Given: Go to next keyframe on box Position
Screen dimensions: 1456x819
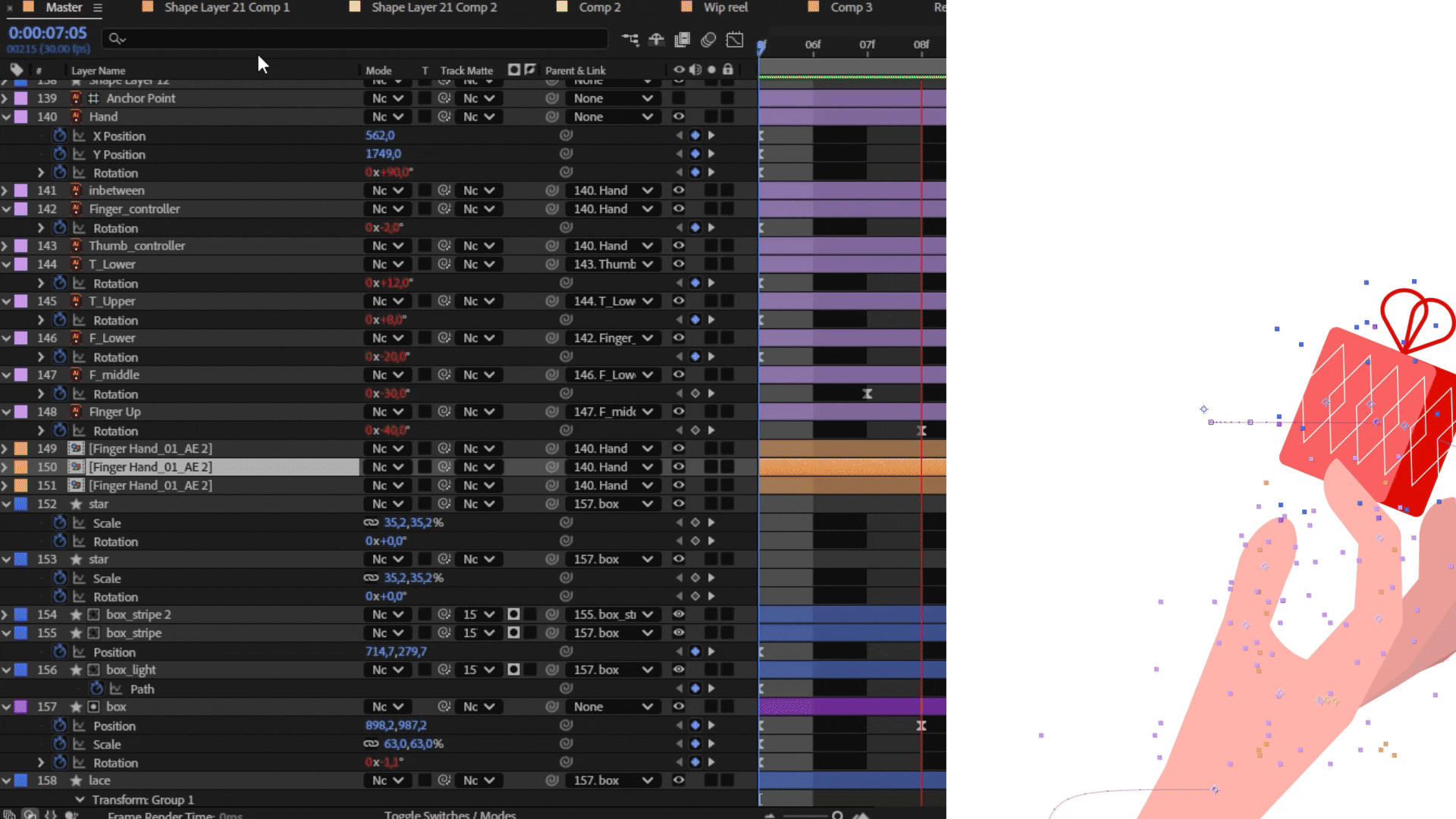Looking at the screenshot, I should click(711, 726).
